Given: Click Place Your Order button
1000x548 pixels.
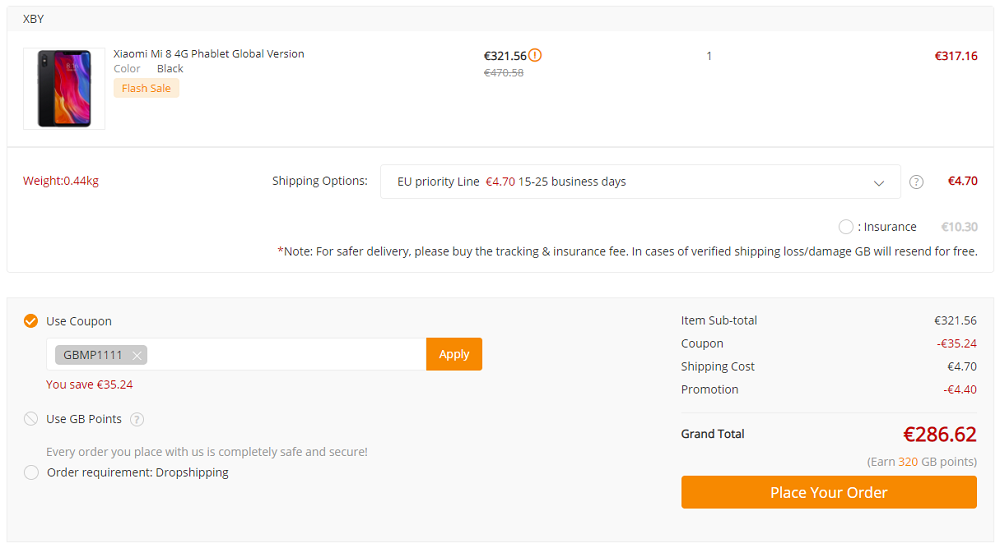Looking at the screenshot, I should [x=828, y=492].
